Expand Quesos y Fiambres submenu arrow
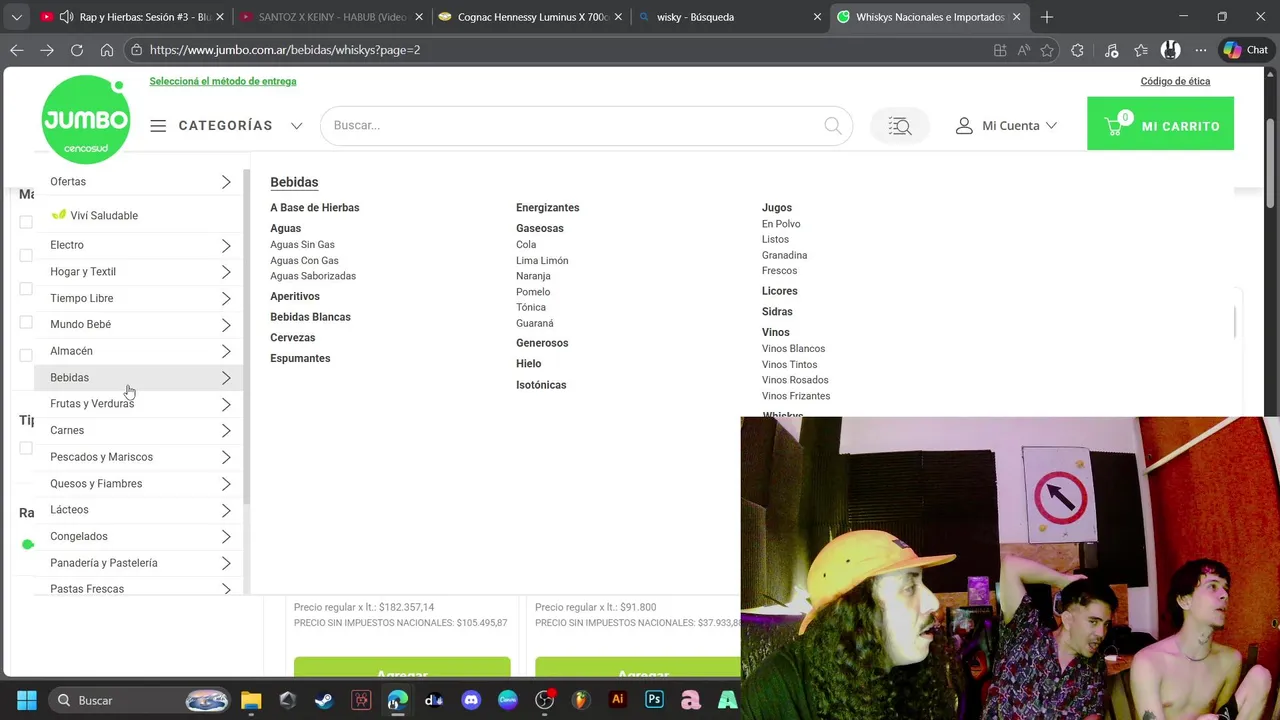 click(226, 484)
